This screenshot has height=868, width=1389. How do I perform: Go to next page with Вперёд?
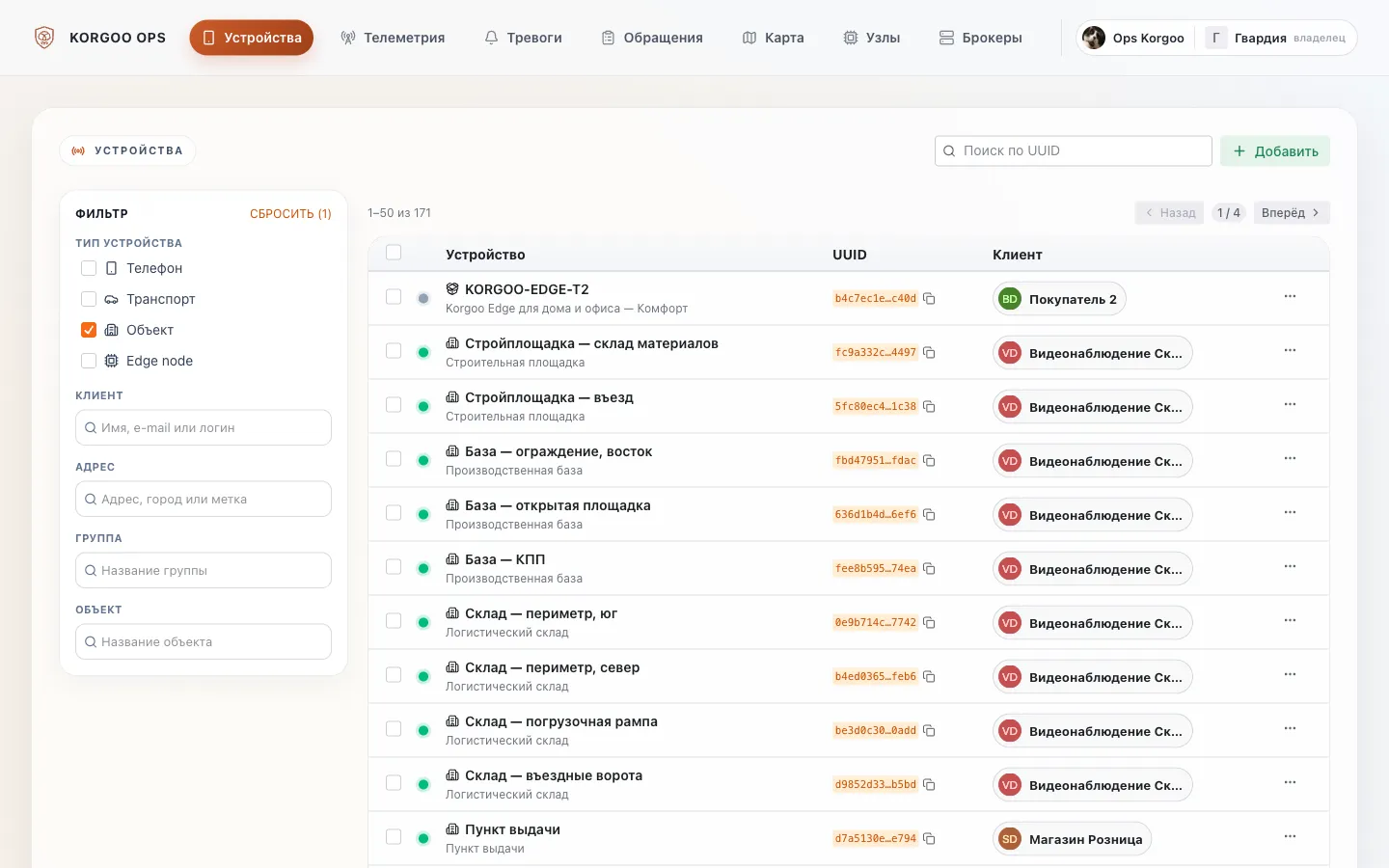(x=1291, y=213)
